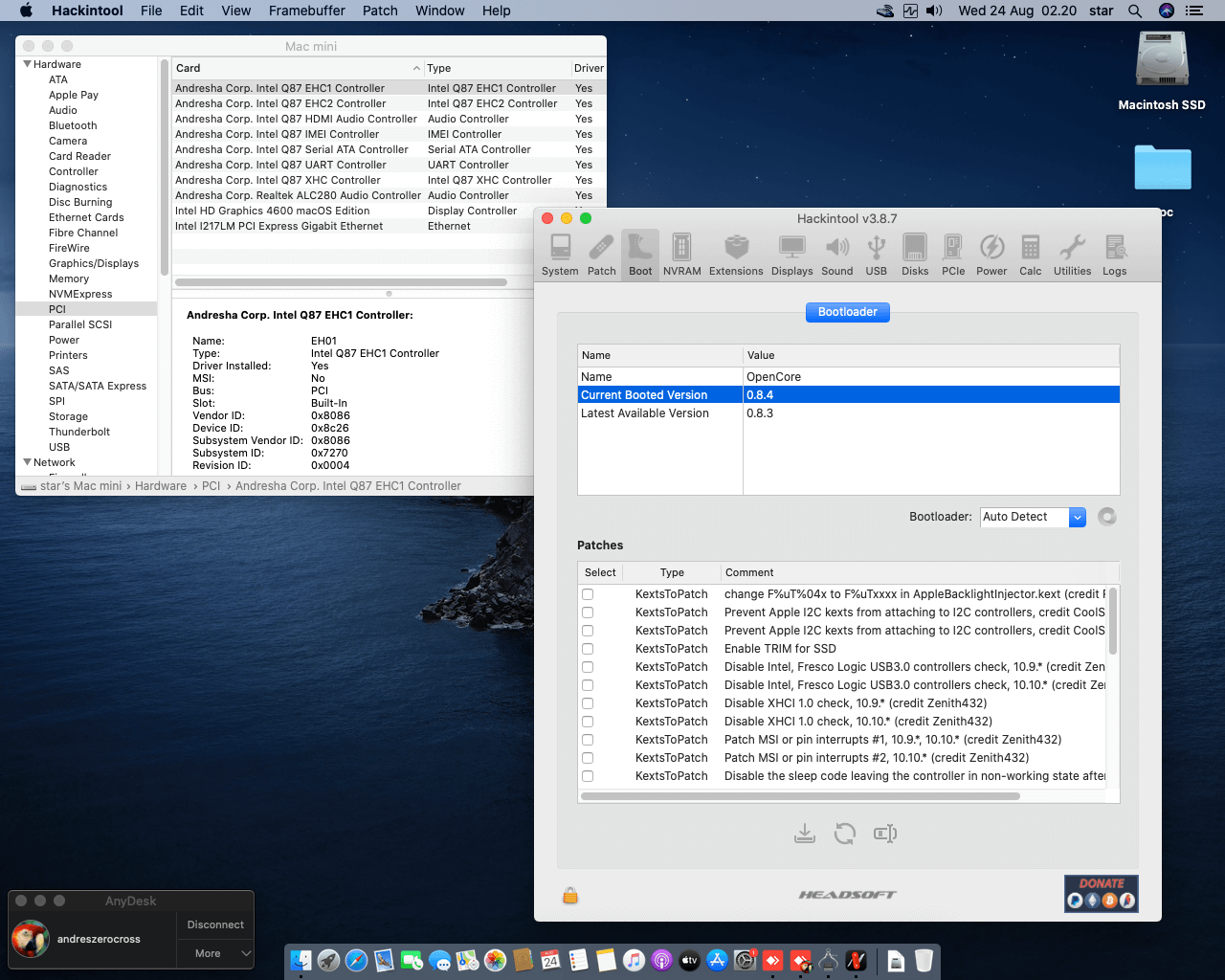Click the Utilities wrench icon
The image size is (1225, 980).
[1072, 255]
